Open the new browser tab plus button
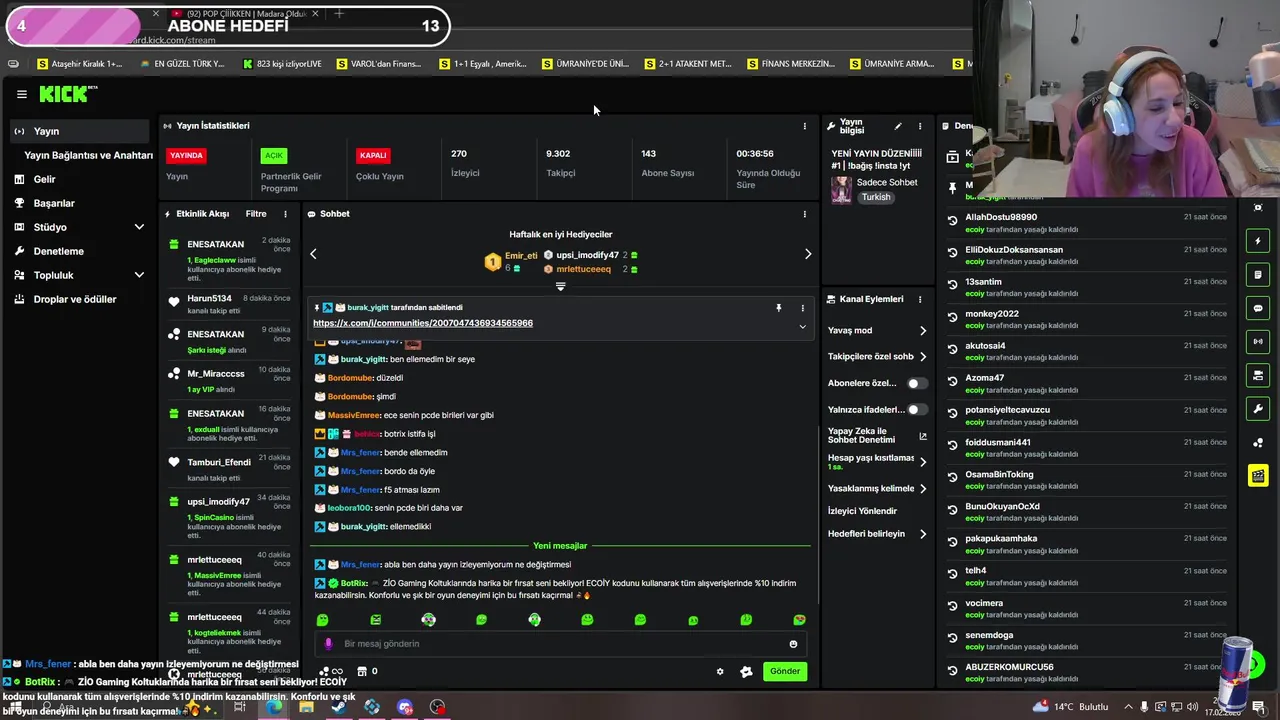1280x720 pixels. pyautogui.click(x=338, y=14)
